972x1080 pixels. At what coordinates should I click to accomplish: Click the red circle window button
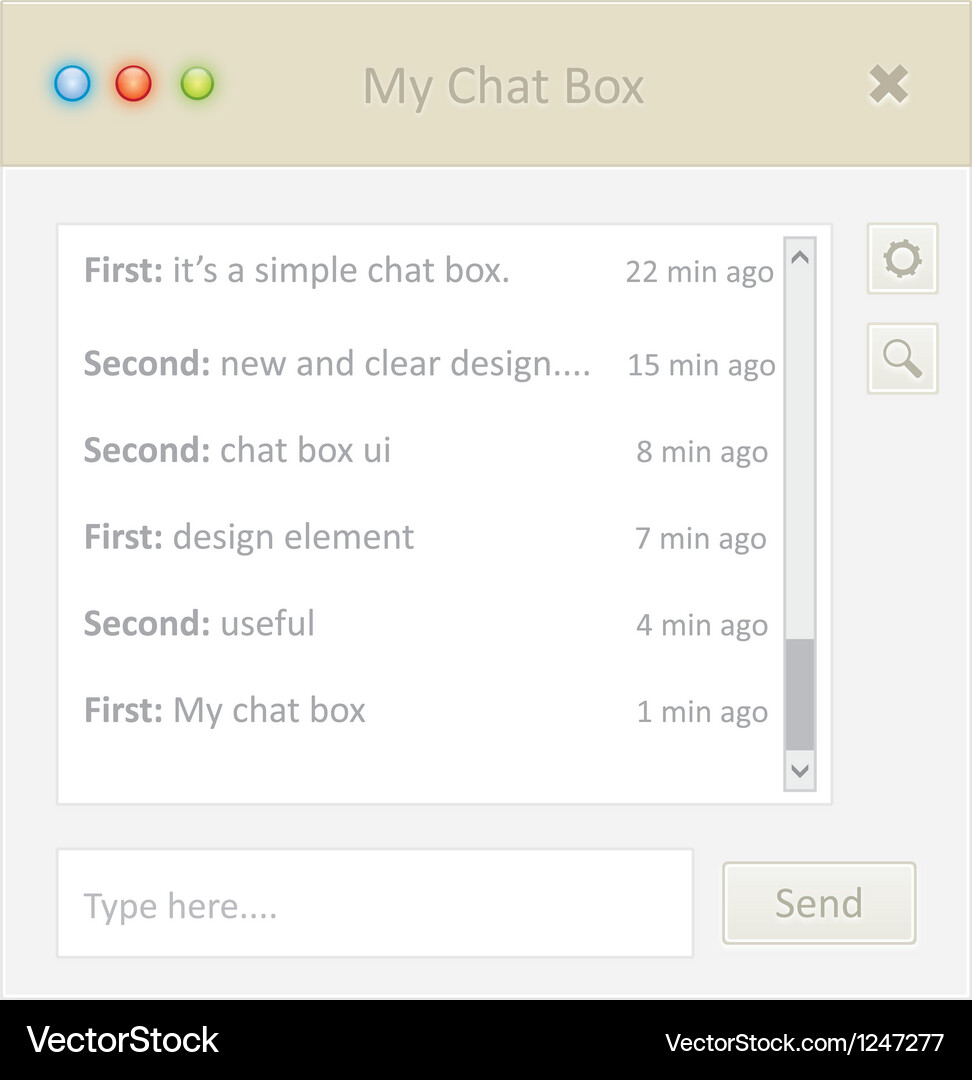tap(133, 84)
